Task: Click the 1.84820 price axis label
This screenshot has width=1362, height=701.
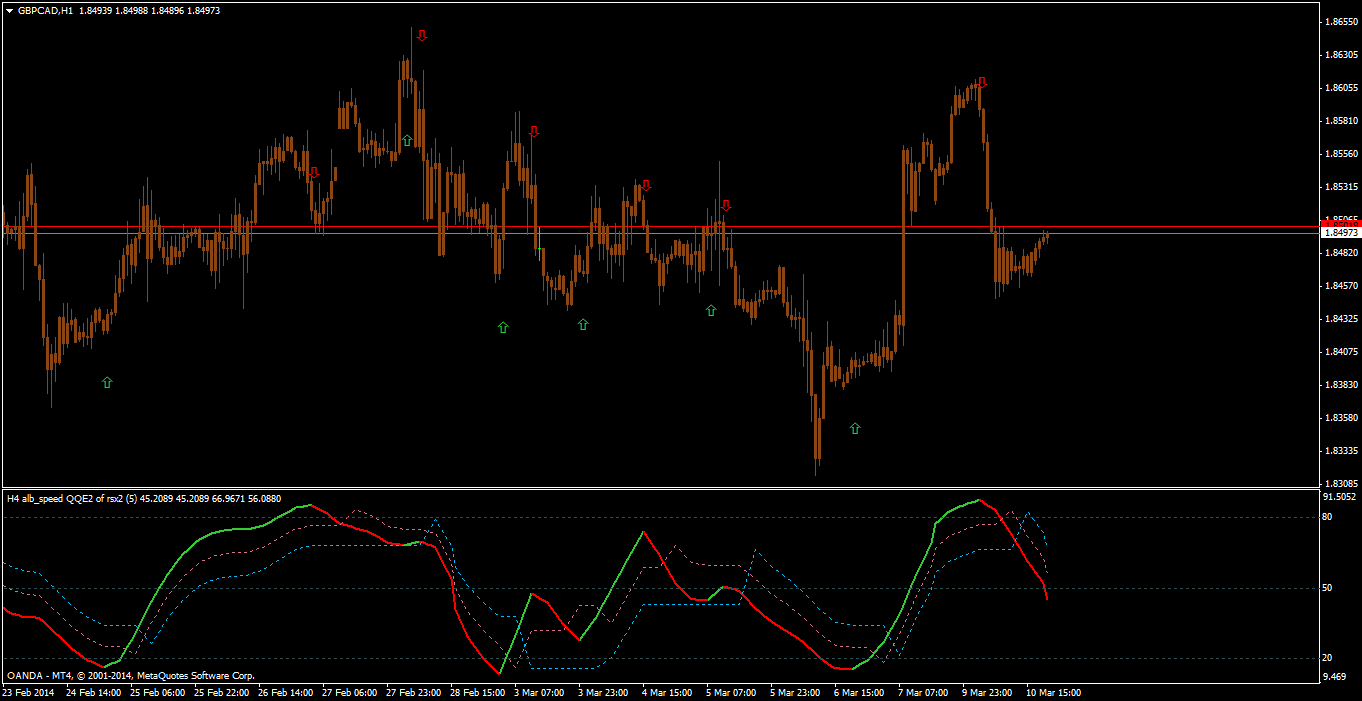Action: [1339, 253]
